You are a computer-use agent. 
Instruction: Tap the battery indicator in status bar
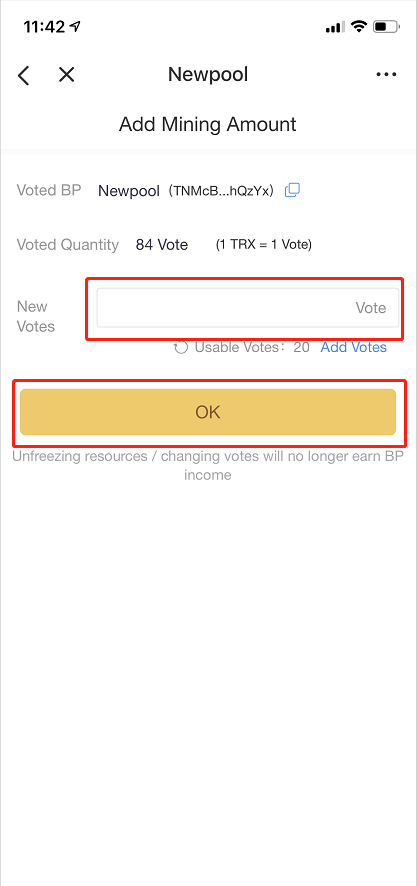[387, 26]
